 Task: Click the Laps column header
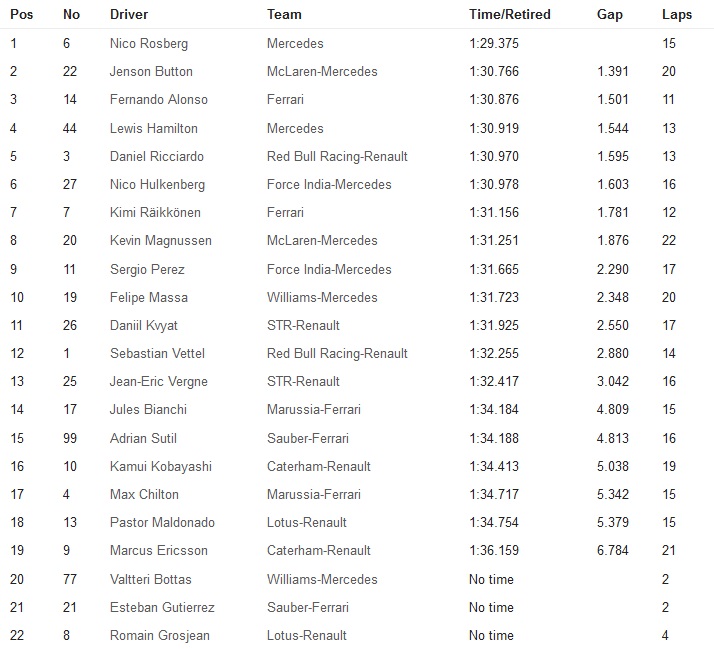(x=677, y=15)
